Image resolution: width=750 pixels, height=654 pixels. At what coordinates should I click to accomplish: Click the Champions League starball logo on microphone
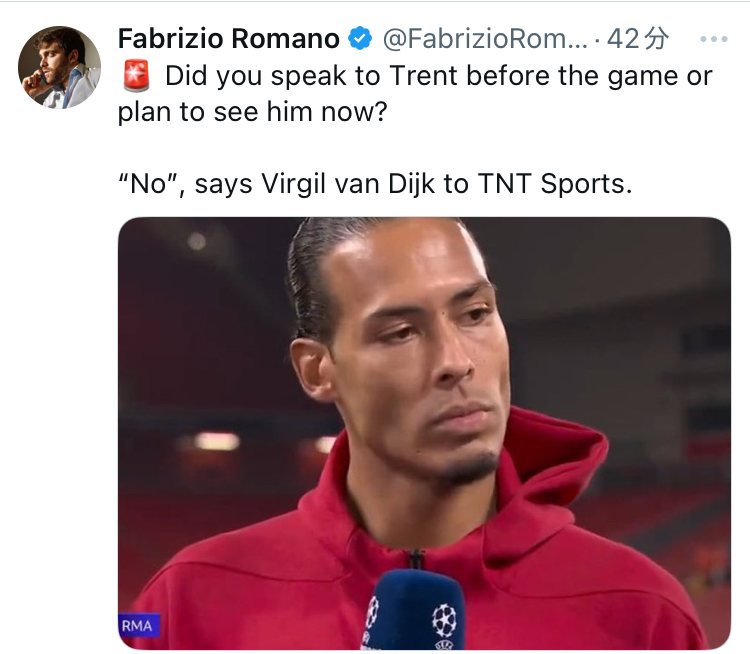[442, 616]
